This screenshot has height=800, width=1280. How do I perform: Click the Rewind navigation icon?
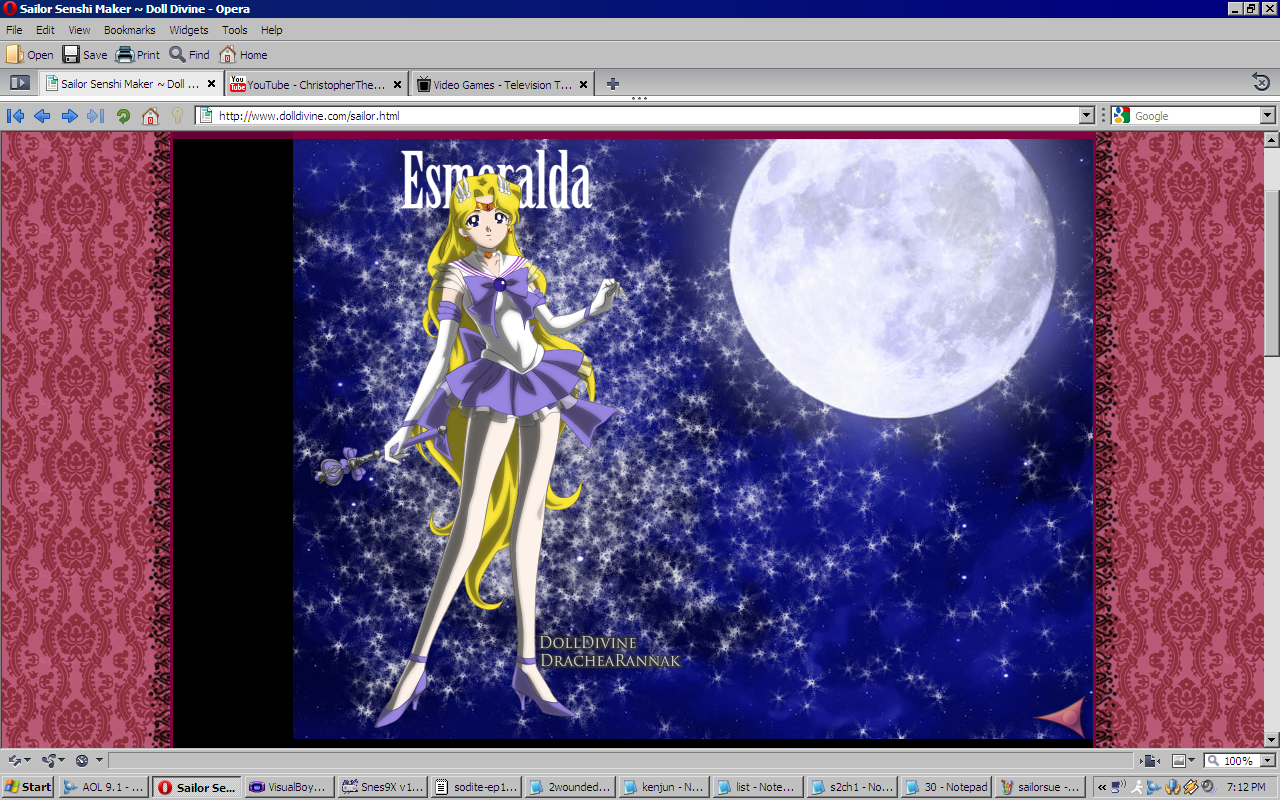[15, 116]
